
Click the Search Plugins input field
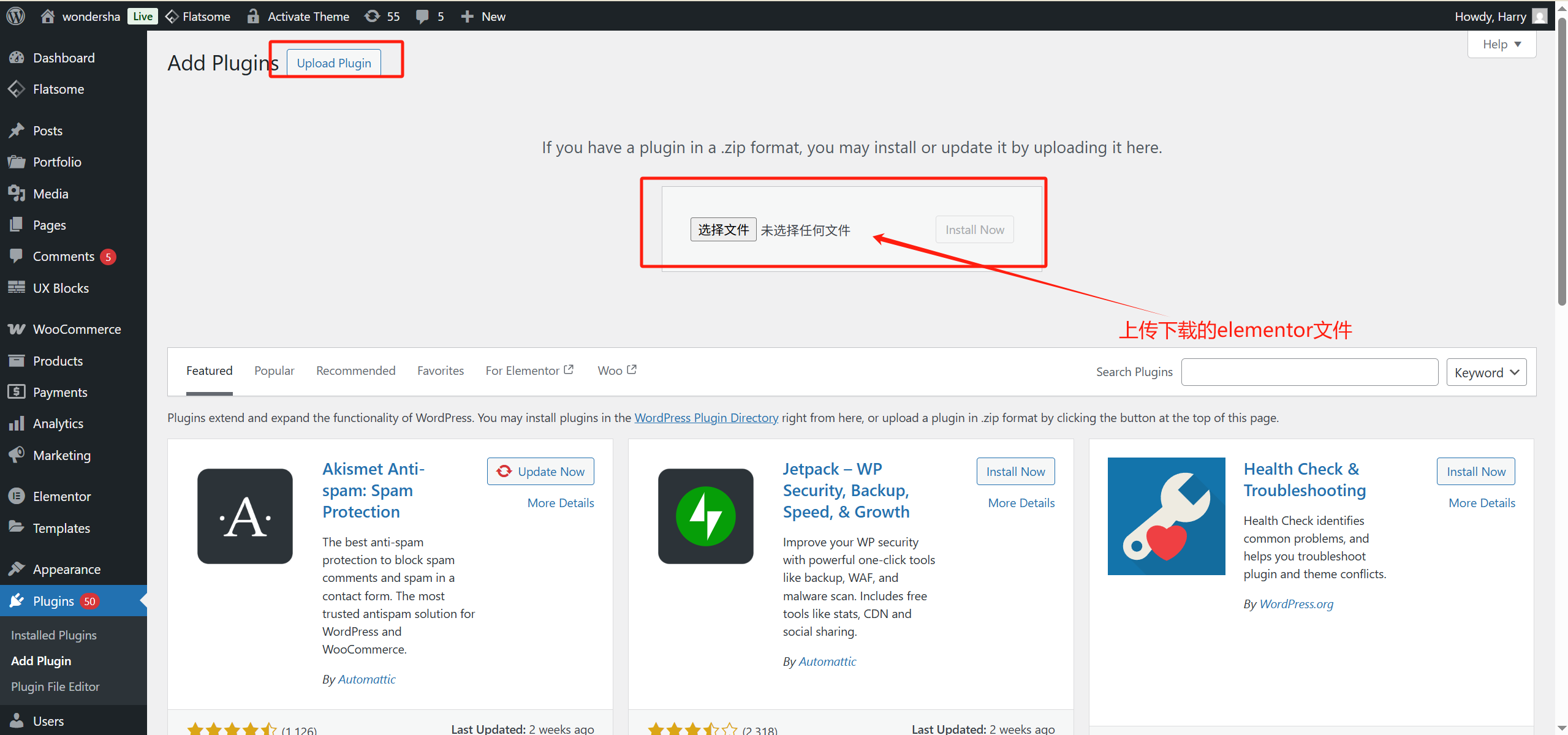point(1309,372)
